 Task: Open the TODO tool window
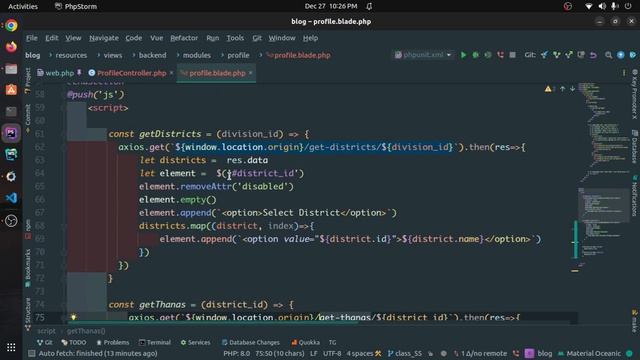tap(74, 342)
